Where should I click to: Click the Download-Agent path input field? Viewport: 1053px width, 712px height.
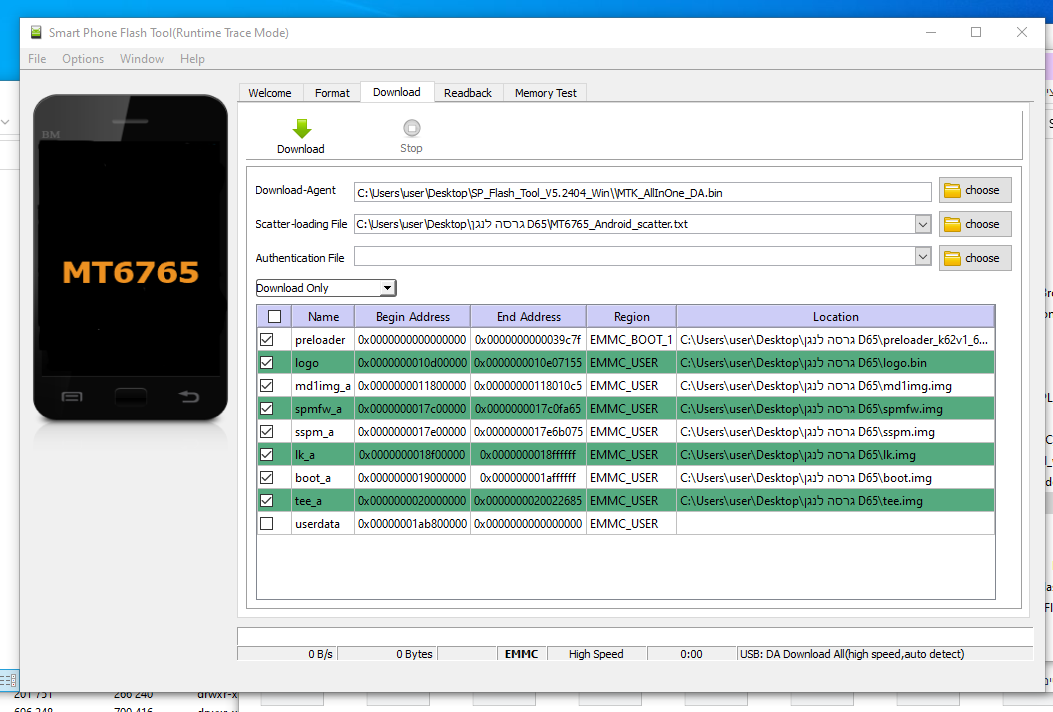[640, 192]
